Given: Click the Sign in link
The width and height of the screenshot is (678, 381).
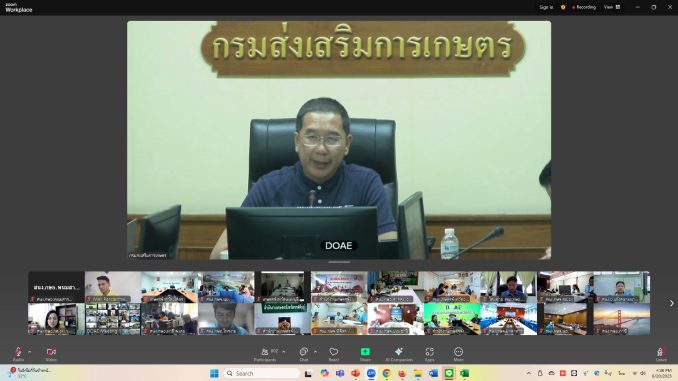Looking at the screenshot, I should [546, 7].
